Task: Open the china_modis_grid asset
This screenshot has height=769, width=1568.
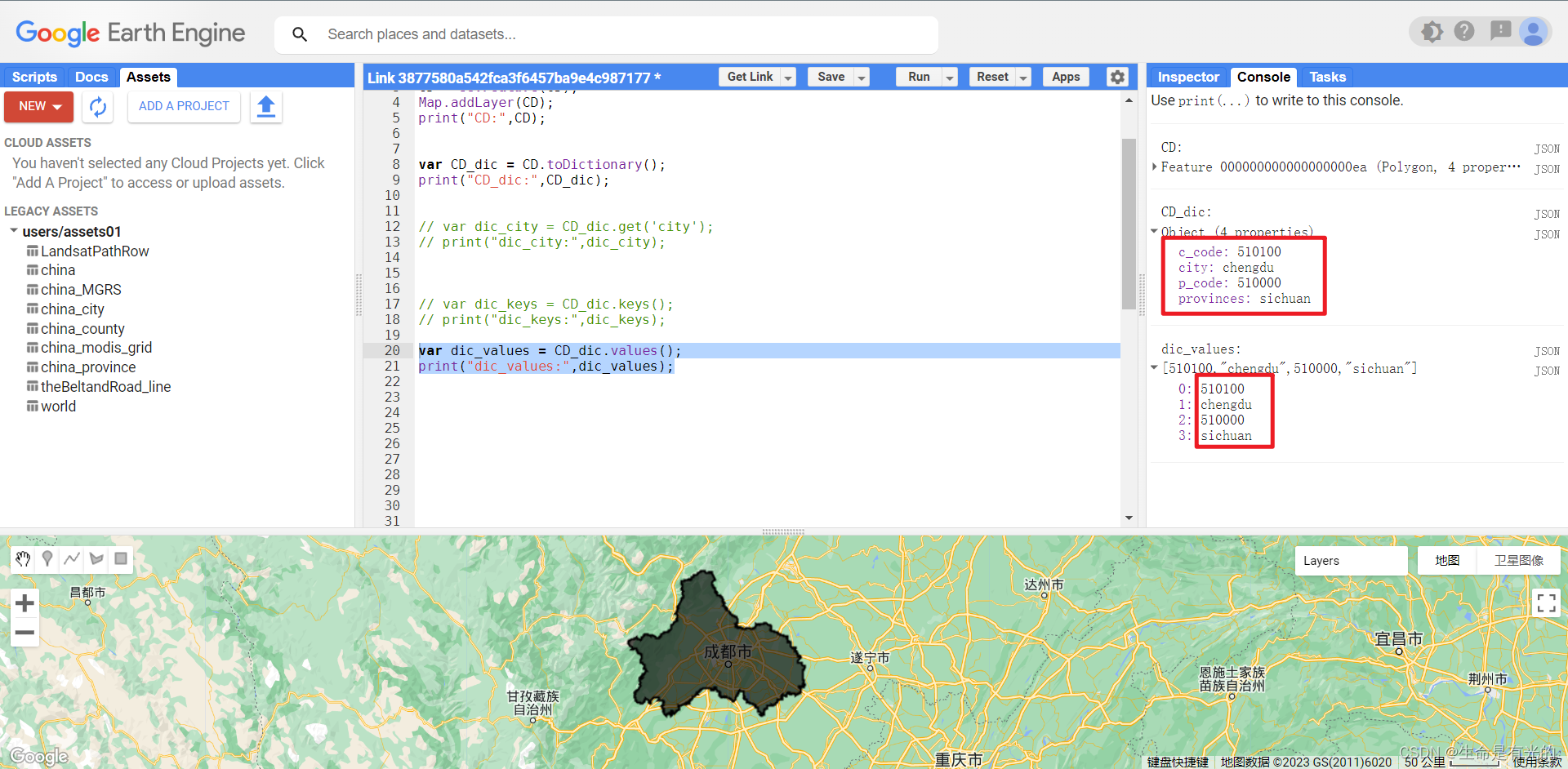Action: tap(96, 348)
